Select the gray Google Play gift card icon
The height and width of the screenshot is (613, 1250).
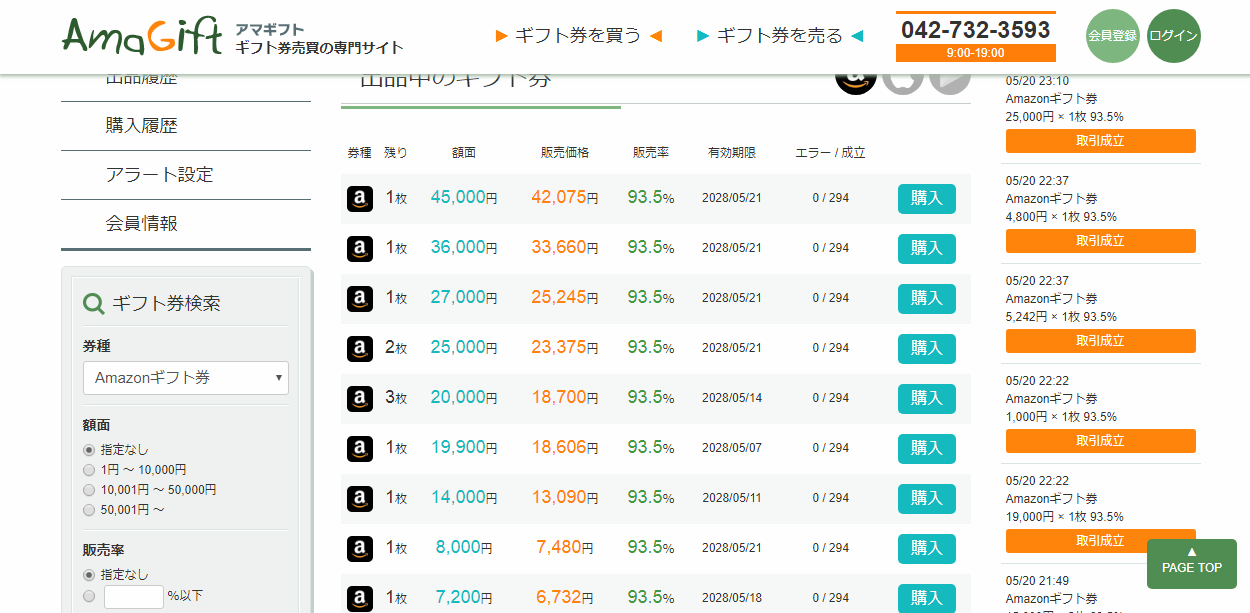coord(949,79)
